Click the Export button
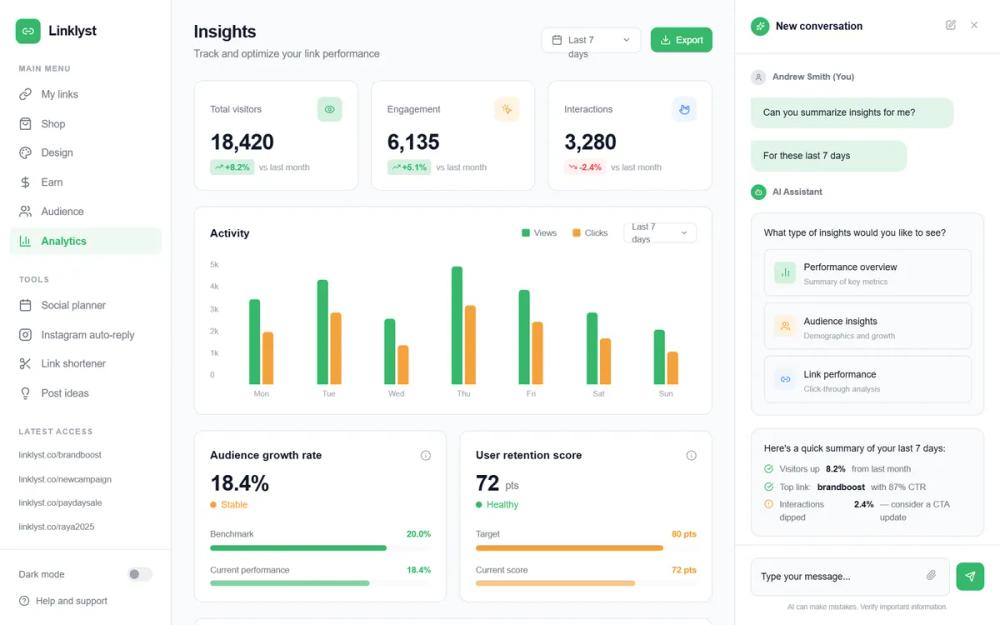This screenshot has width=1000, height=625. [x=681, y=39]
